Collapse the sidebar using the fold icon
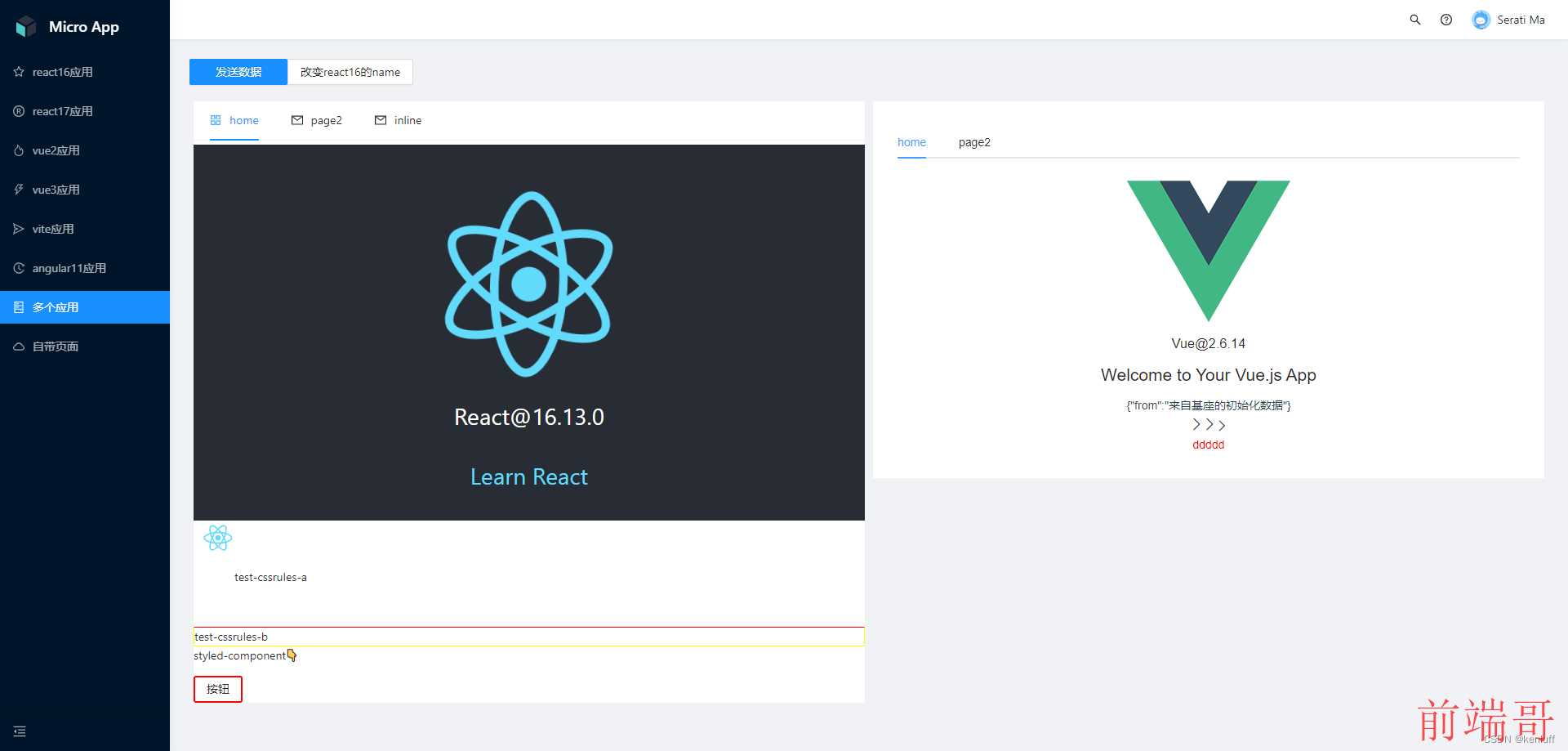Image resolution: width=1568 pixels, height=751 pixels. coord(20,731)
